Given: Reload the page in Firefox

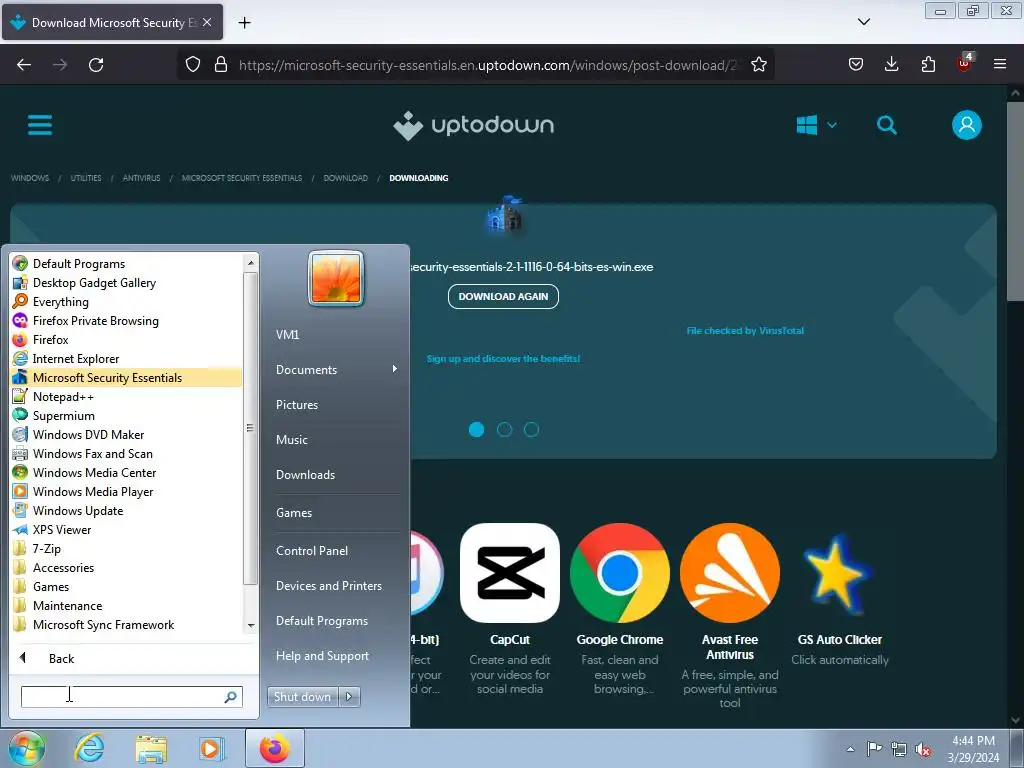Looking at the screenshot, I should coord(96,64).
